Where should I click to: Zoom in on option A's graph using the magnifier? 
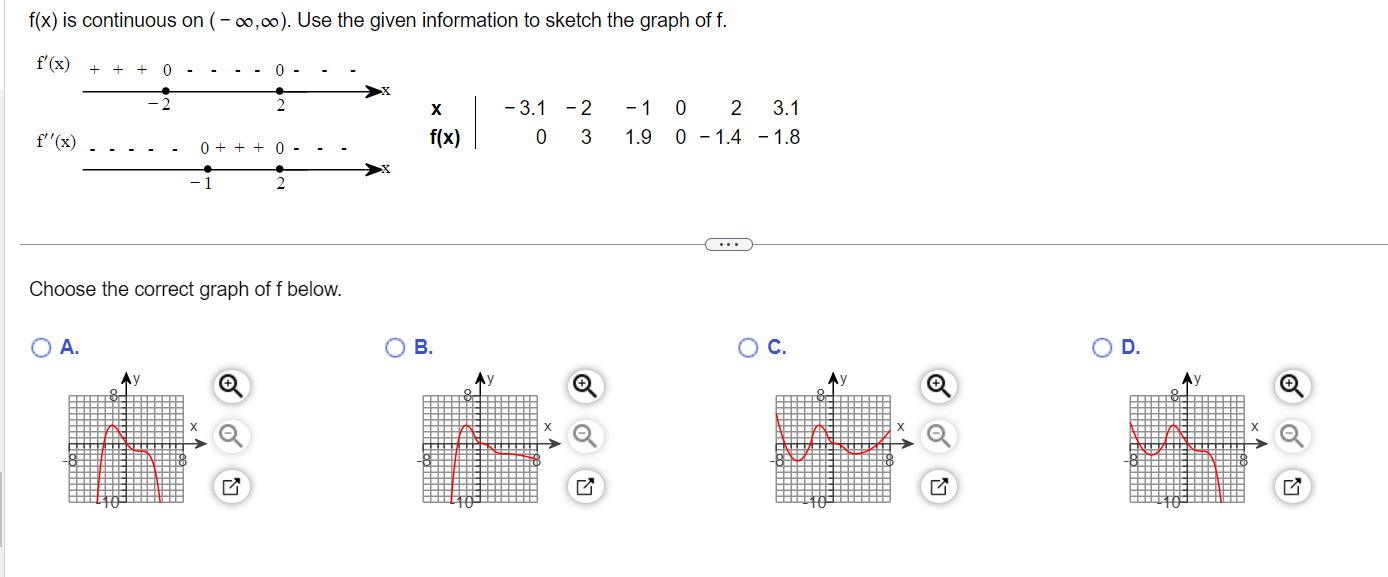tap(231, 384)
